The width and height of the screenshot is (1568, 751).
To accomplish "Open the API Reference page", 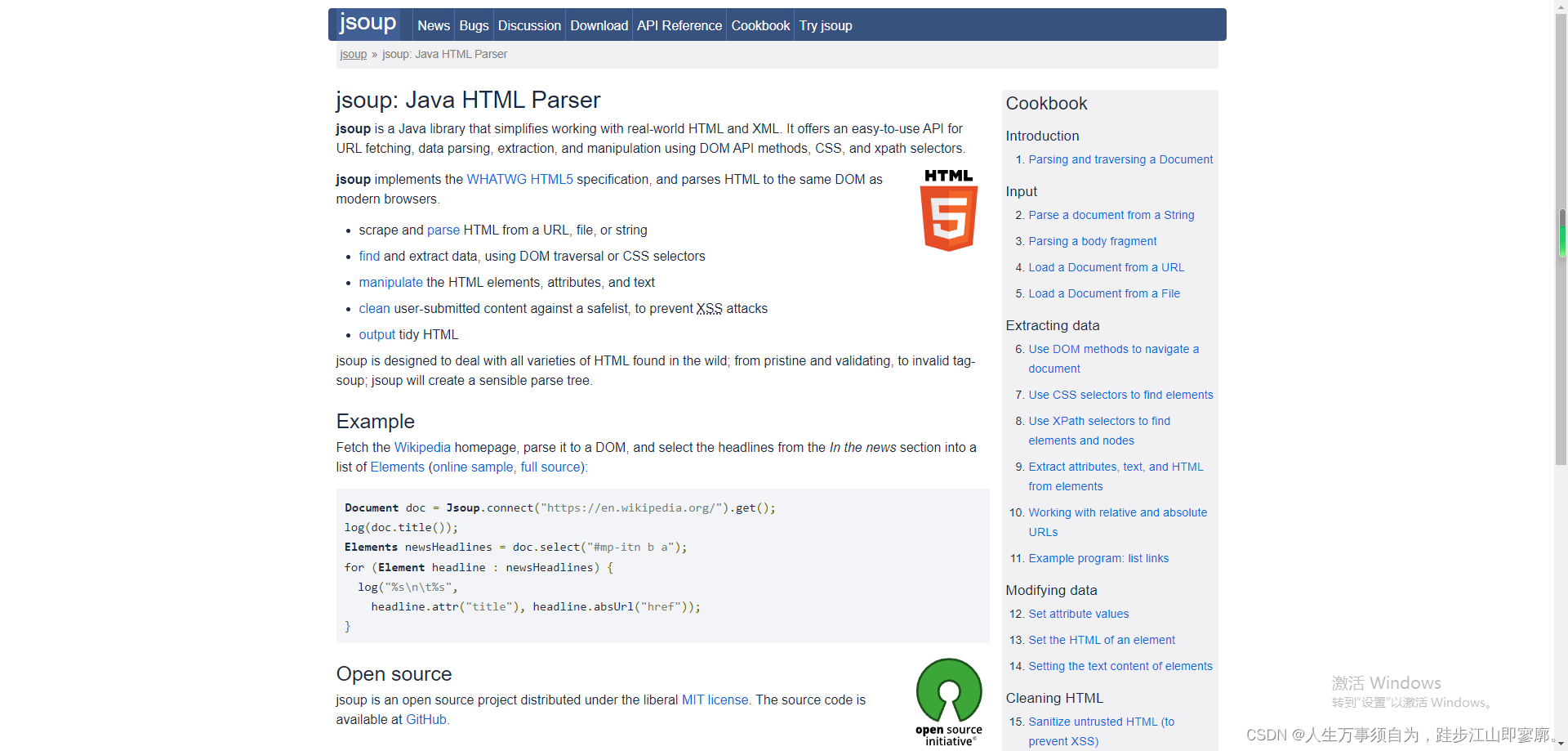I will 679,25.
